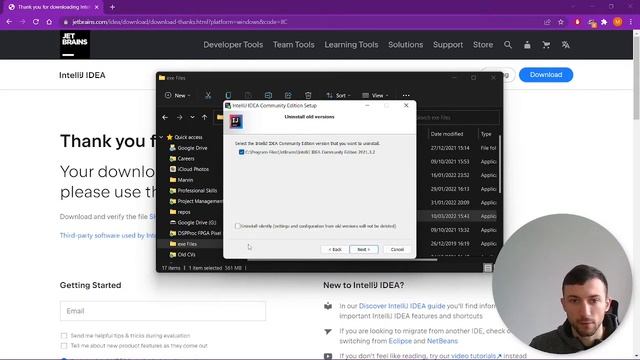Open the Chrome extensions puzzle icon
Screen dimensions: 640x360
(x=604, y=22)
